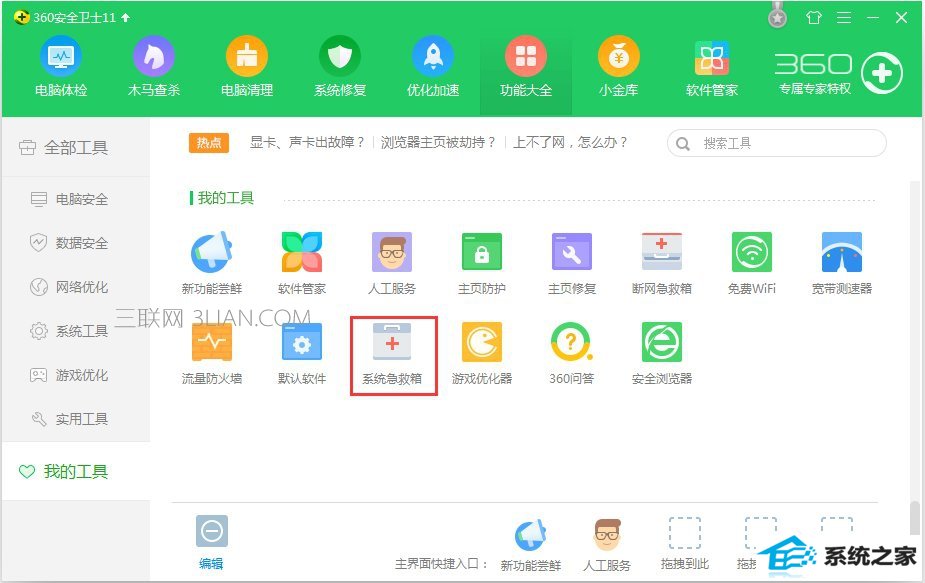Open 软件管家 in the top toolbar
The image size is (925, 583).
tap(711, 67)
